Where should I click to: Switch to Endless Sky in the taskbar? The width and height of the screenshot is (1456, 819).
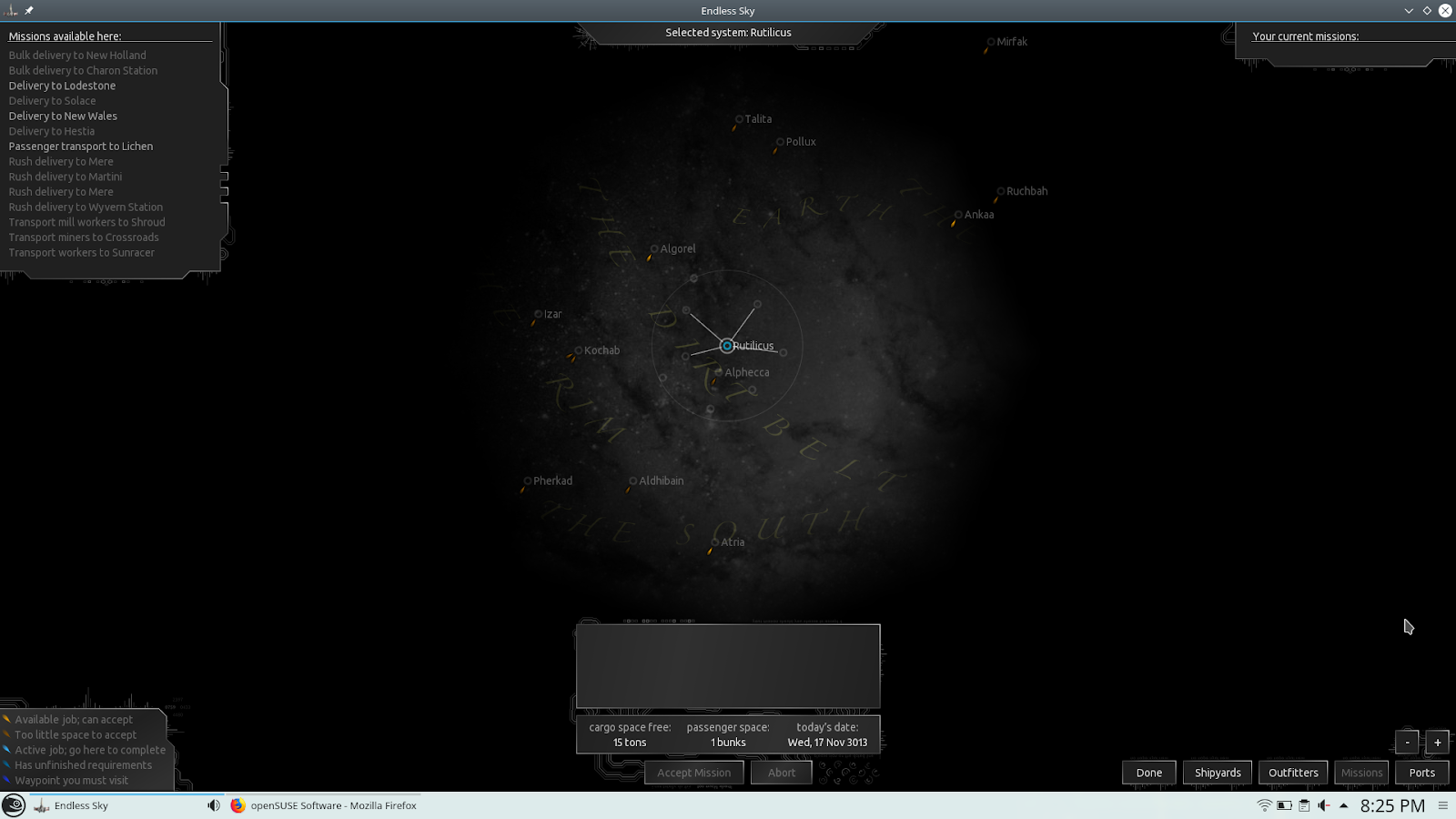click(116, 805)
